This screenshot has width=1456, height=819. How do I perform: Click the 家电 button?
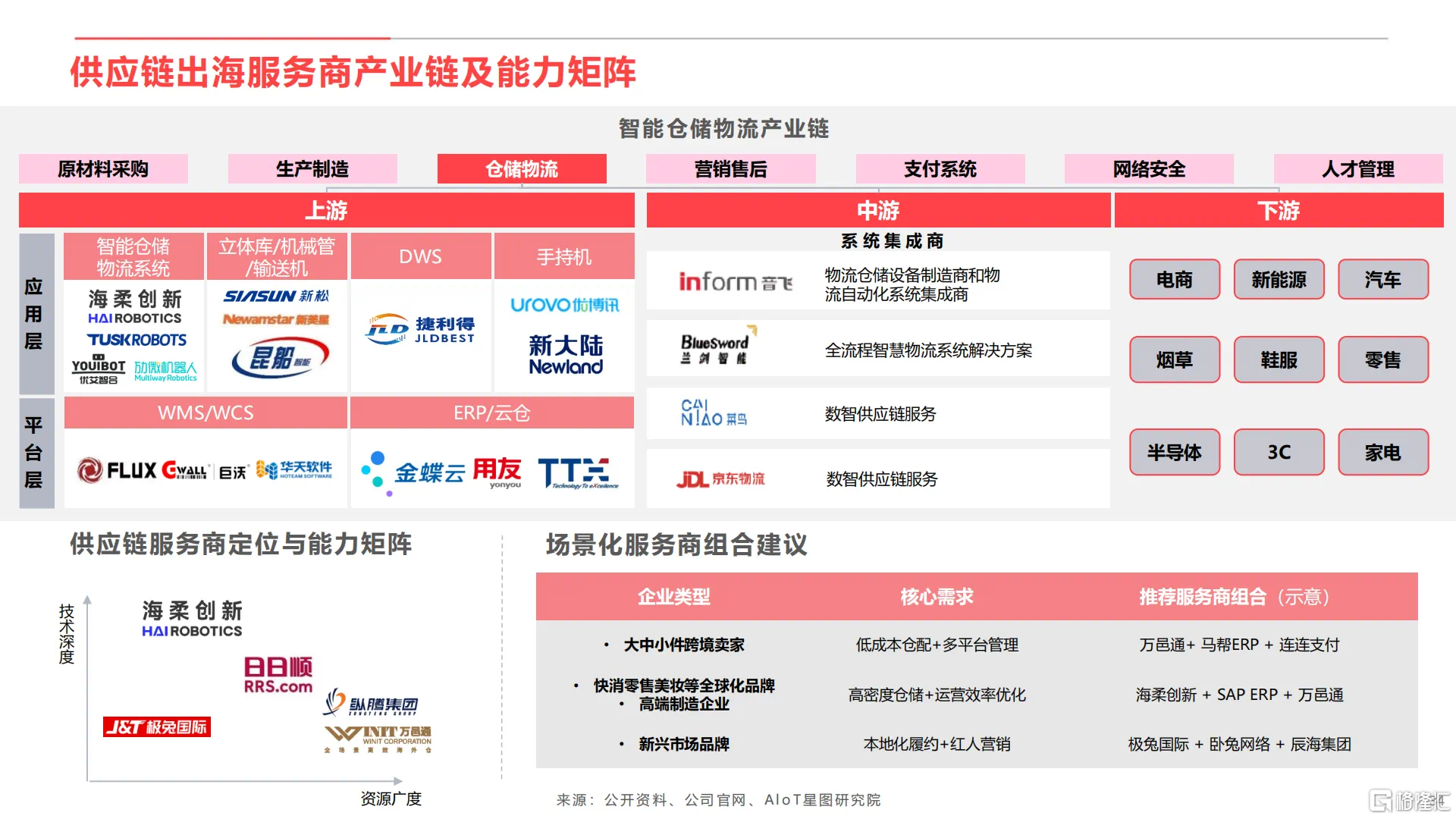1383,452
